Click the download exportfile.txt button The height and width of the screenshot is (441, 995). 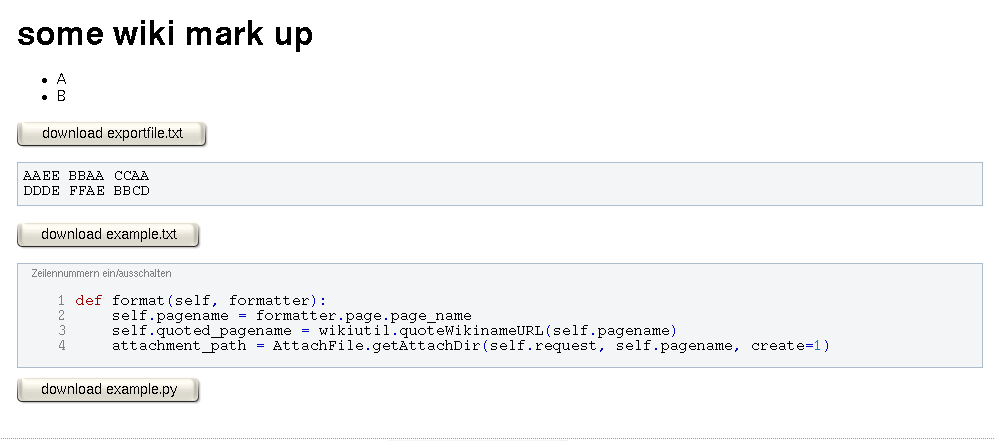(111, 134)
